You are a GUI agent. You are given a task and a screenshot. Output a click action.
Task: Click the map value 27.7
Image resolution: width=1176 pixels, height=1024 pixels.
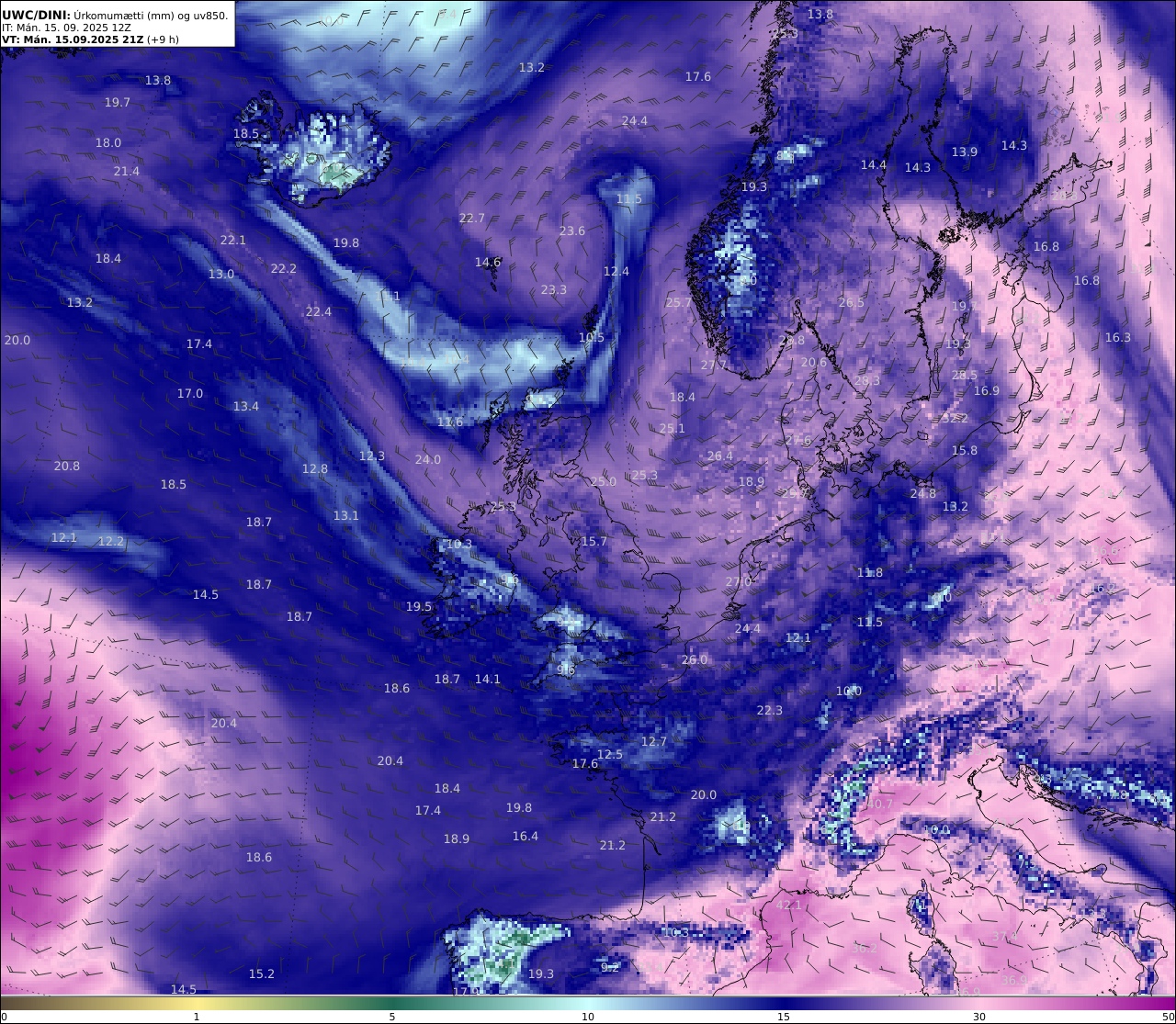(x=714, y=366)
